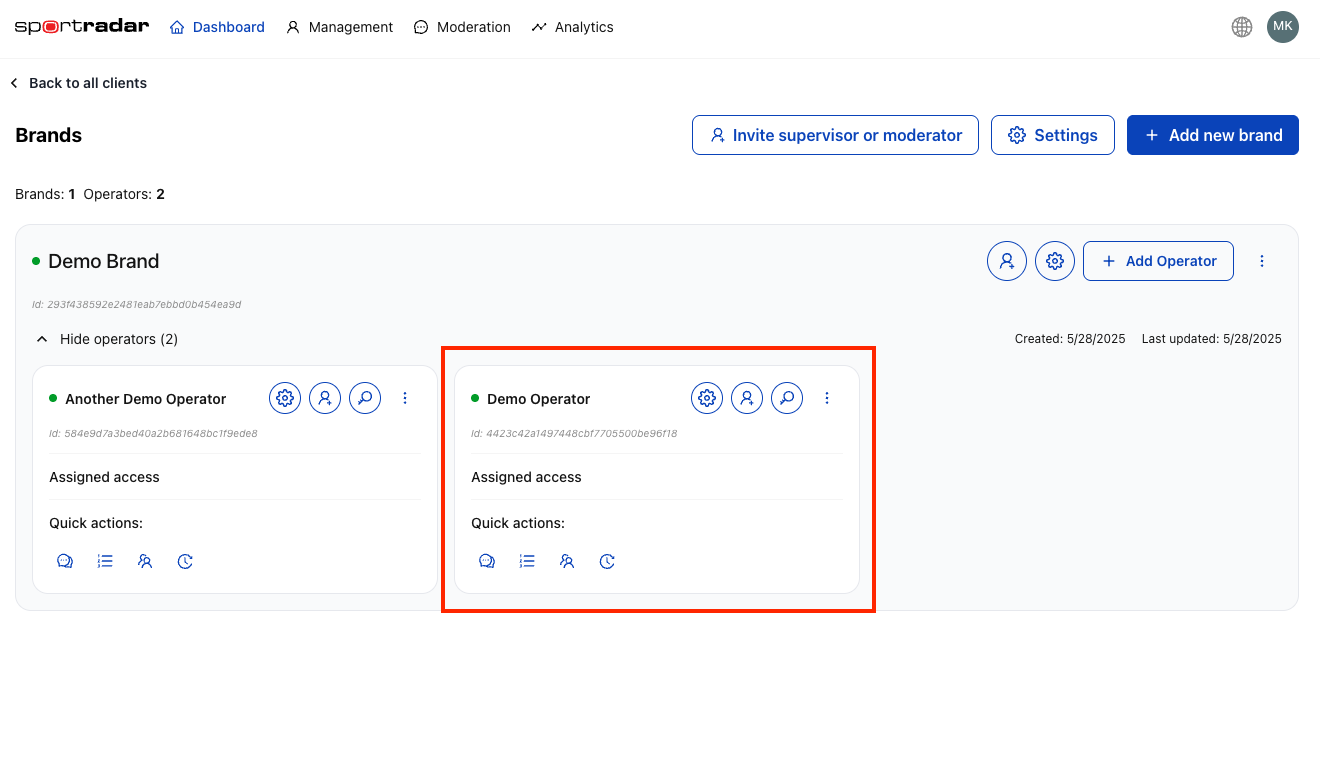The width and height of the screenshot is (1320, 765).
Task: Click Add new brand button
Action: pyautogui.click(x=1212, y=135)
